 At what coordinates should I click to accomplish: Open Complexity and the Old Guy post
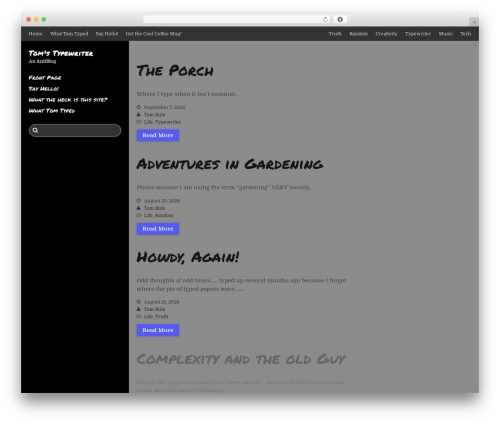[241, 359]
